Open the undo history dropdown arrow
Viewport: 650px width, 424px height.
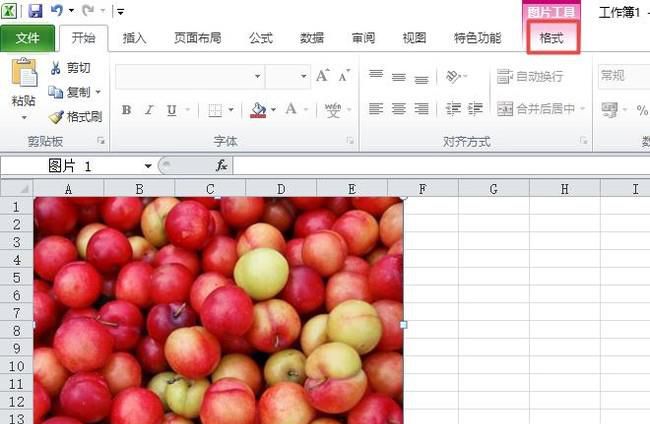pyautogui.click(x=71, y=11)
